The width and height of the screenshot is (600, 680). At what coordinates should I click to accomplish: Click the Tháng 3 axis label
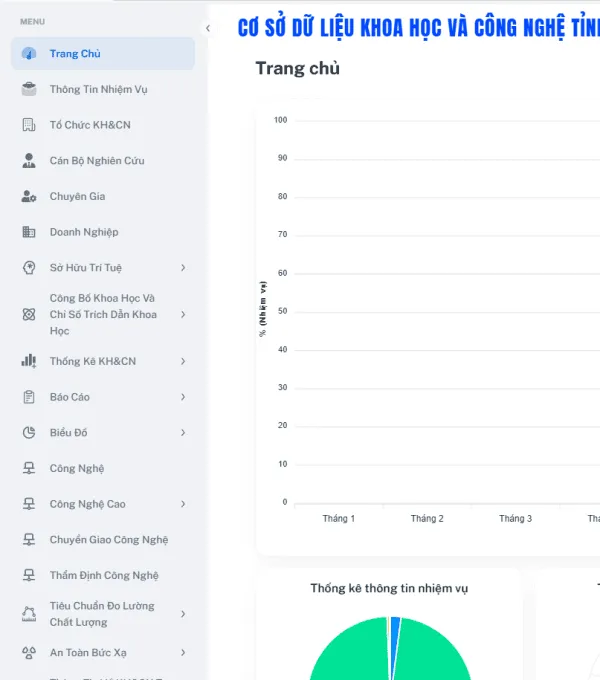[515, 519]
